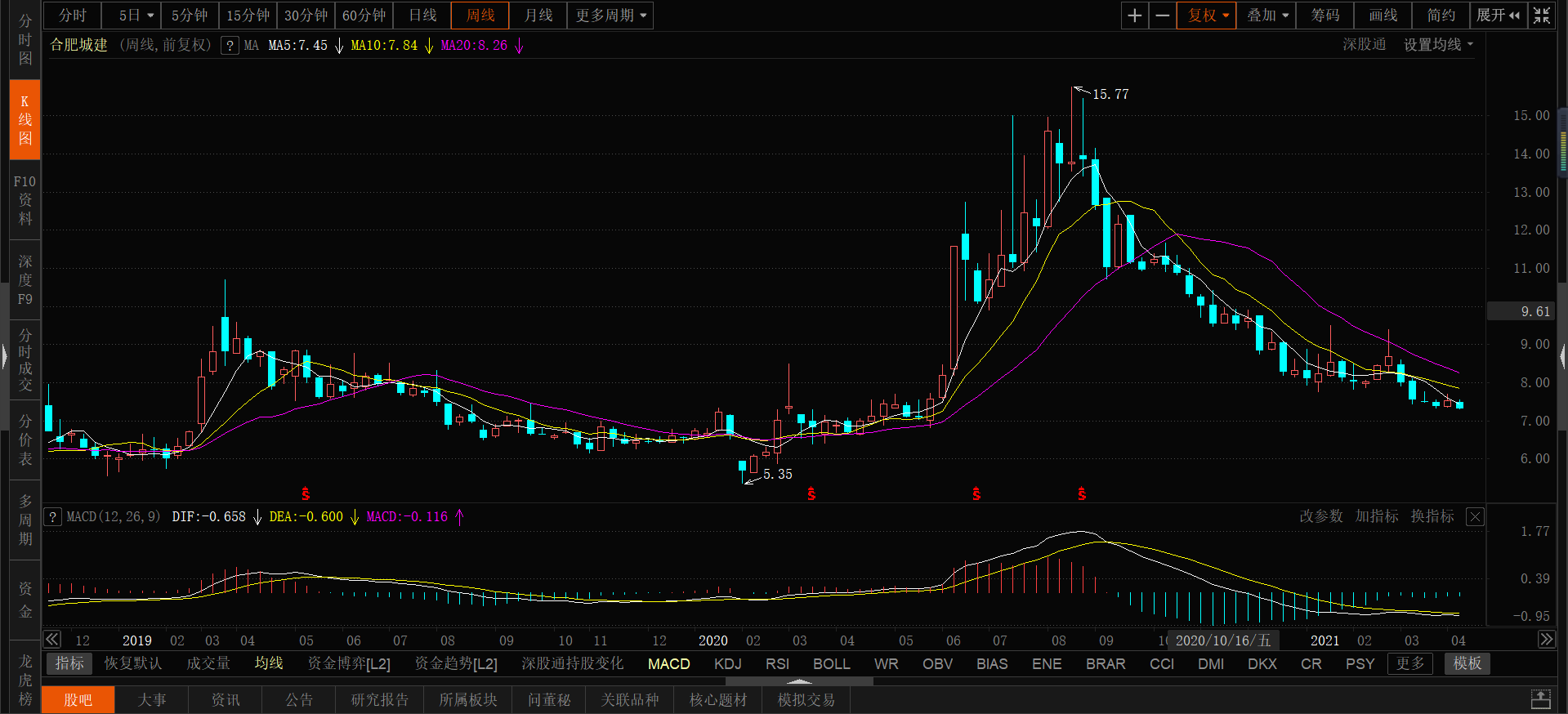Open the 研究报告 bottom tab
Screen dimensions: 1568x714
[x=380, y=700]
